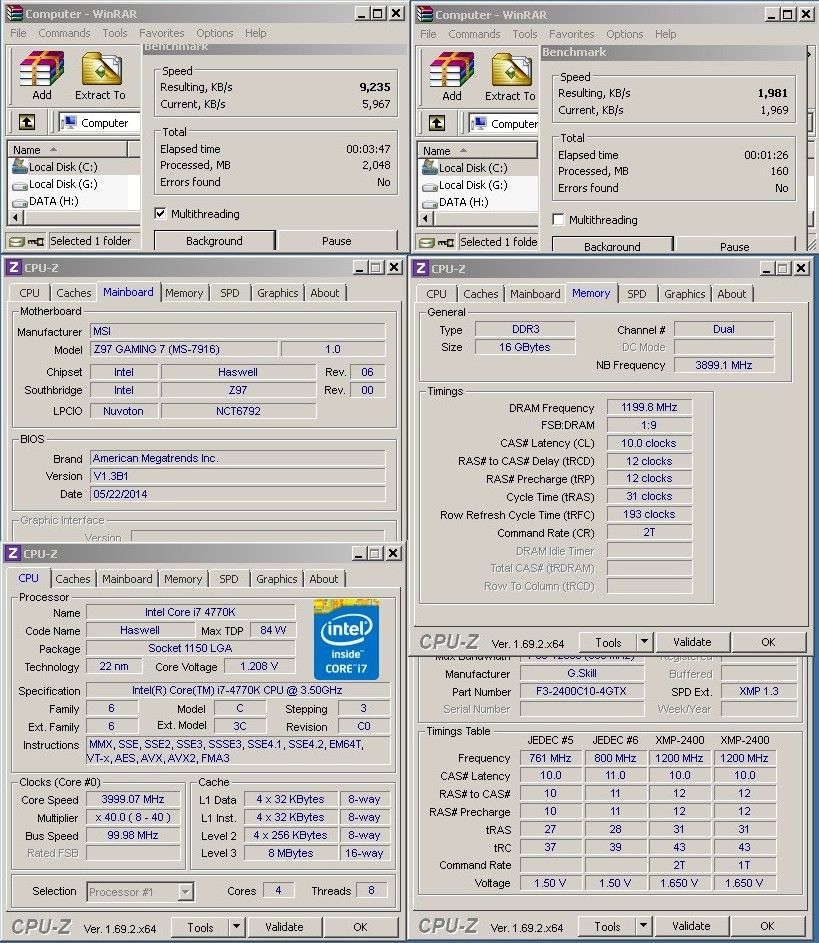Click Add icon in right WinRAR window

[451, 74]
